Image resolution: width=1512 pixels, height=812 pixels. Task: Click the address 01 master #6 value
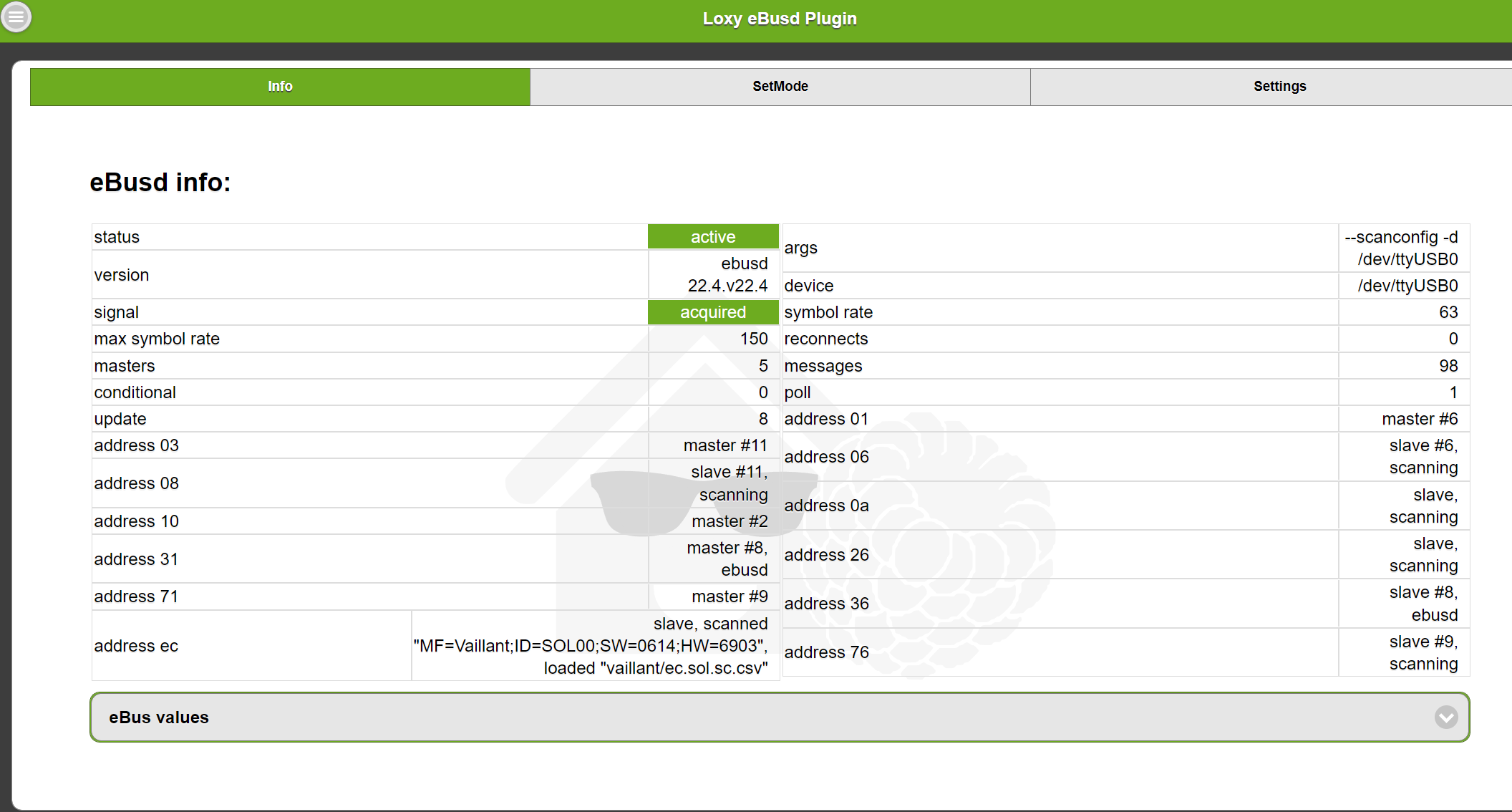(x=1419, y=419)
